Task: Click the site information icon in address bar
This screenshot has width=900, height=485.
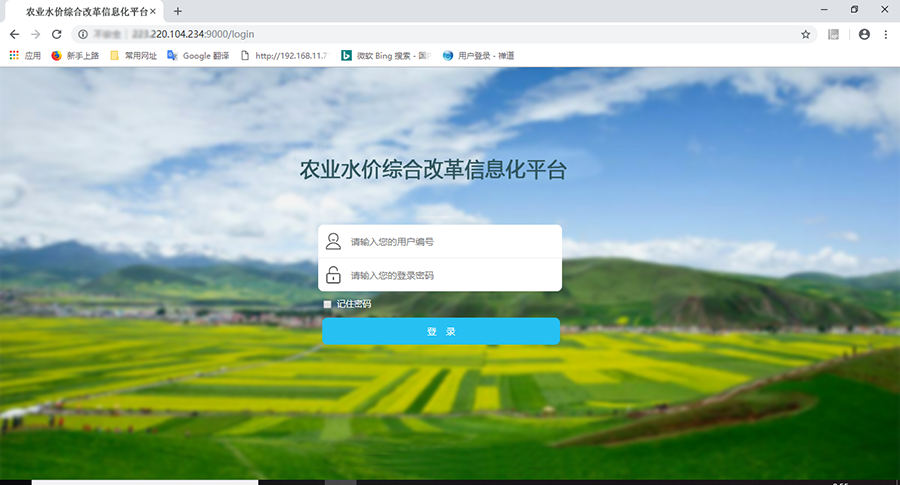Action: [83, 34]
